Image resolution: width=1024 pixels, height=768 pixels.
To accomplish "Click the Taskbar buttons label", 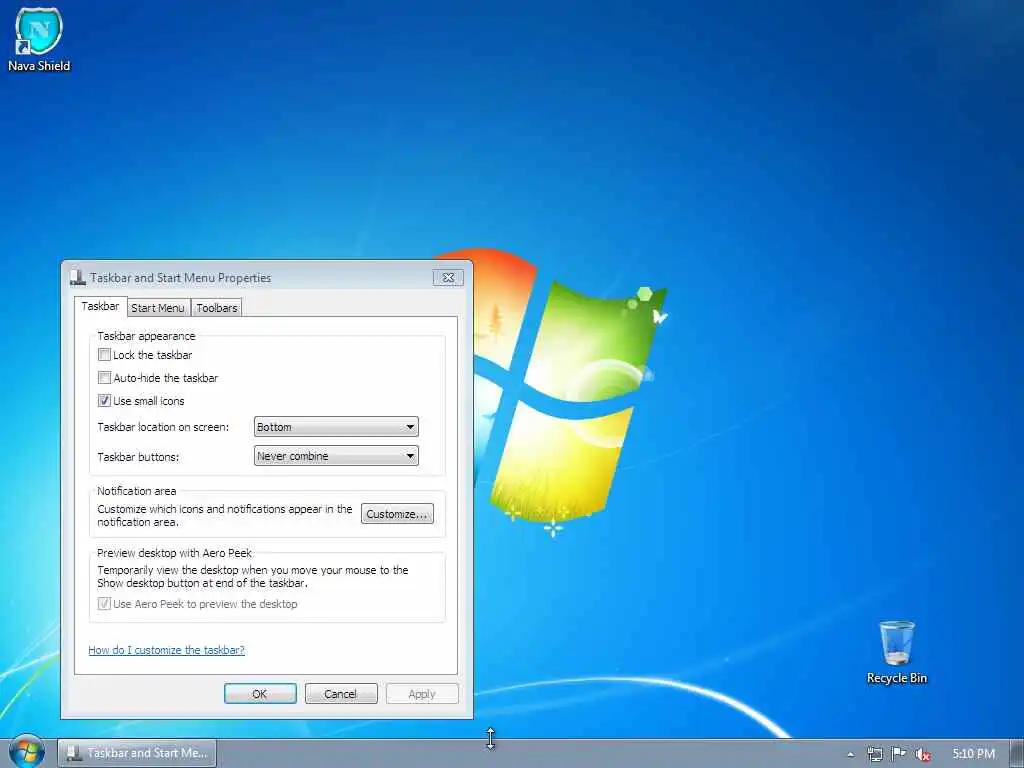I will 138,456.
